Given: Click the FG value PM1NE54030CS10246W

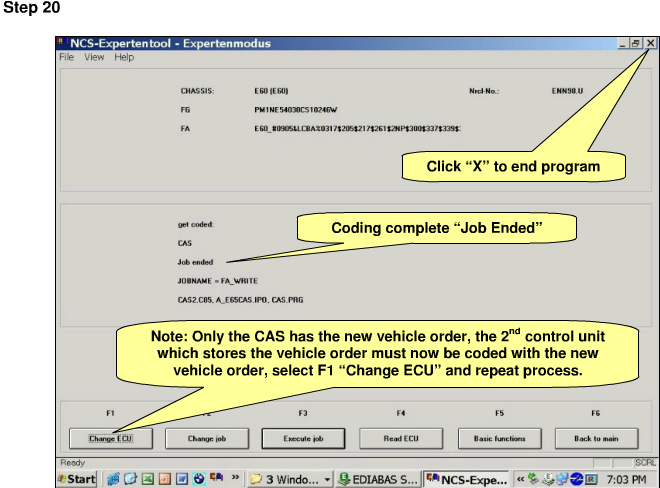Looking at the screenshot, I should tap(295, 110).
